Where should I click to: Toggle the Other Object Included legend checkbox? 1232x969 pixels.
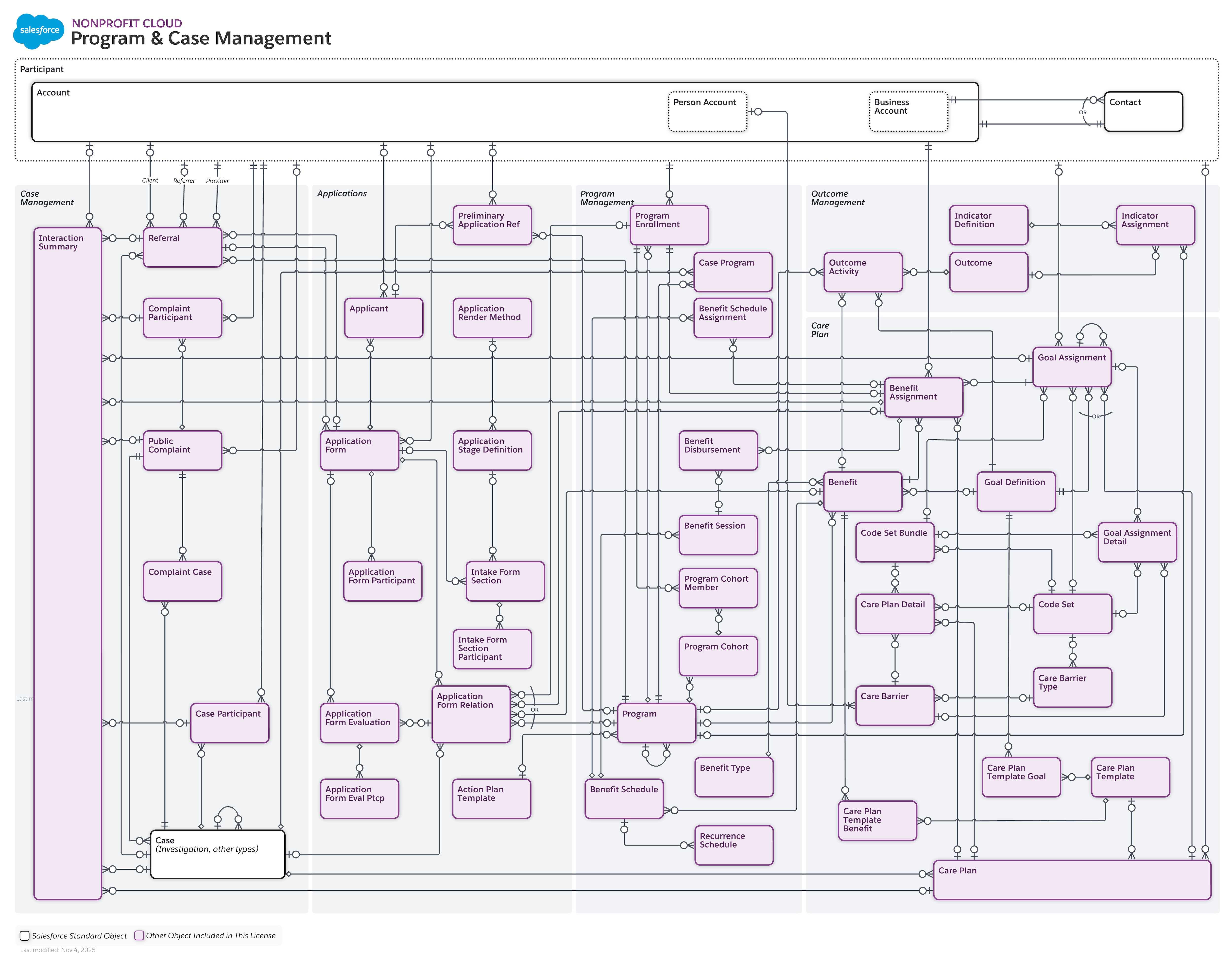[139, 935]
